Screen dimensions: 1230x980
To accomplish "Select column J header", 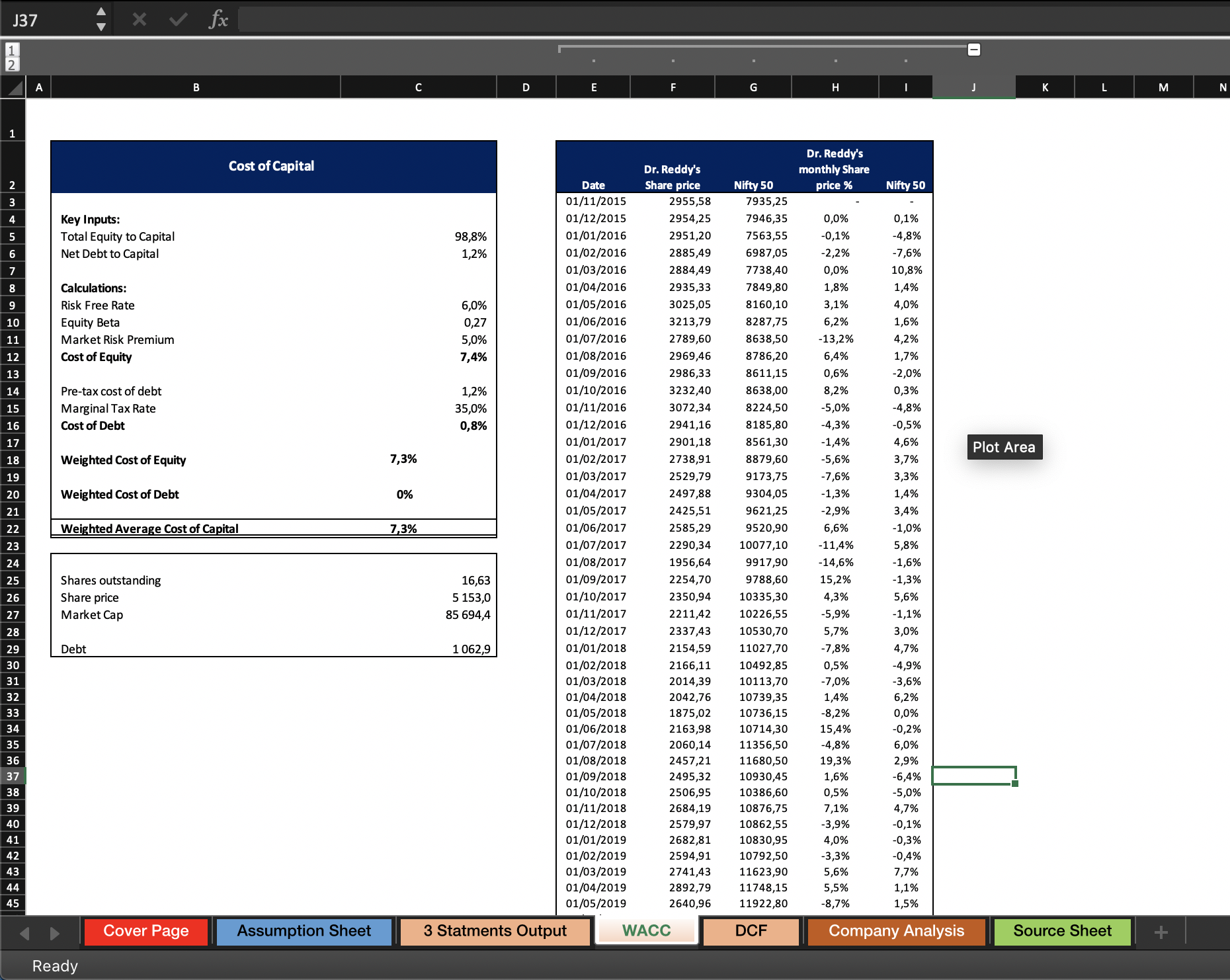I will [973, 87].
